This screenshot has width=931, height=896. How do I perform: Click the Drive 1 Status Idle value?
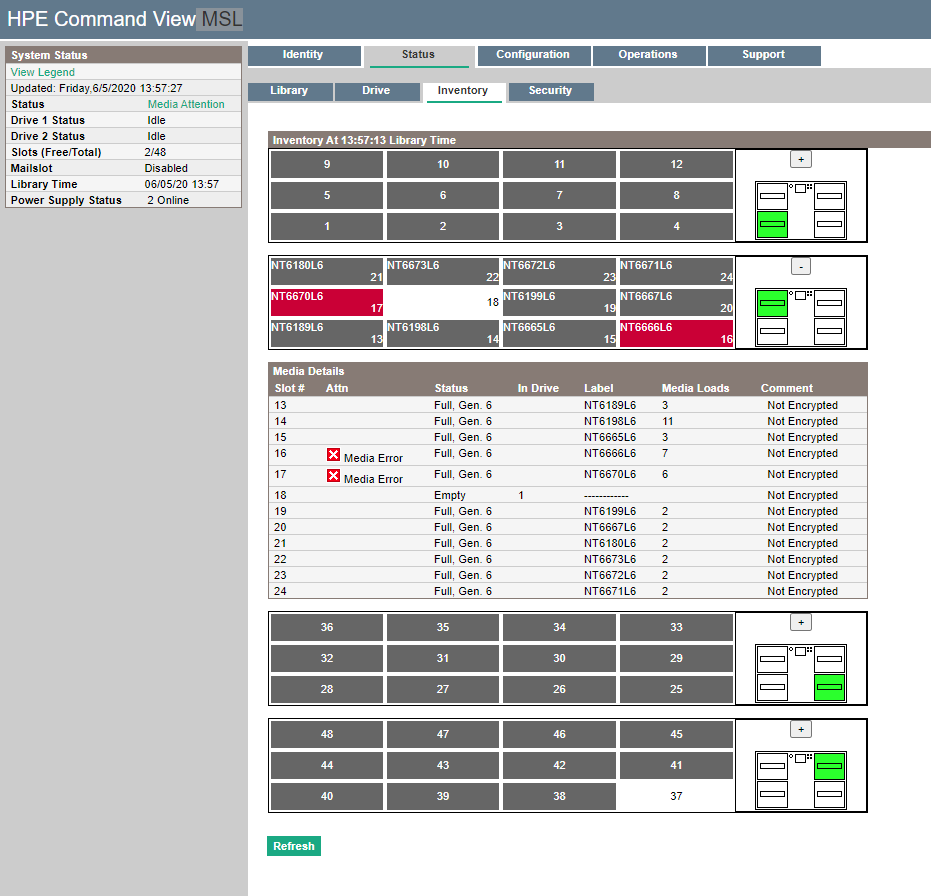[156, 120]
